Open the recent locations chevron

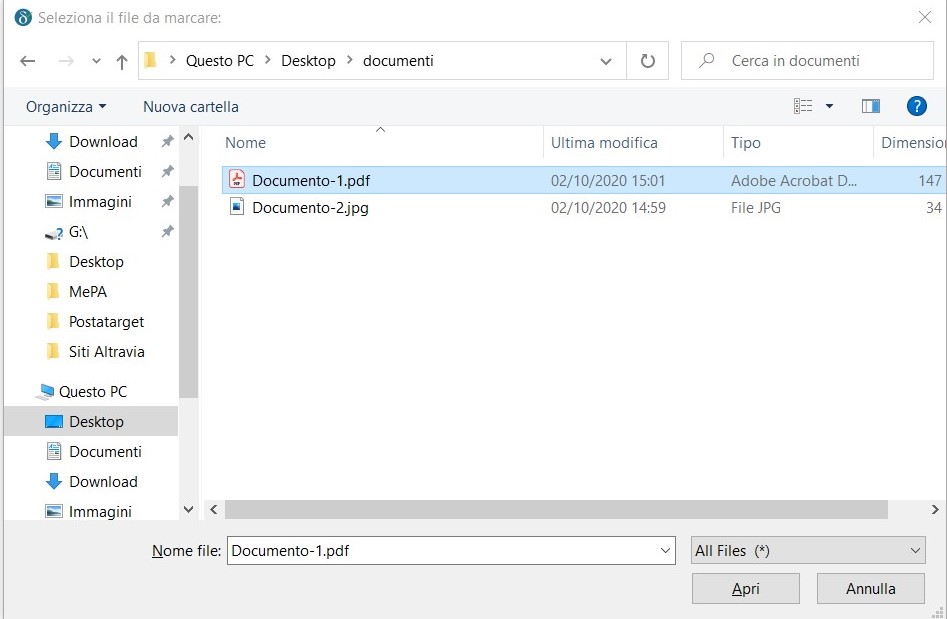[96, 61]
